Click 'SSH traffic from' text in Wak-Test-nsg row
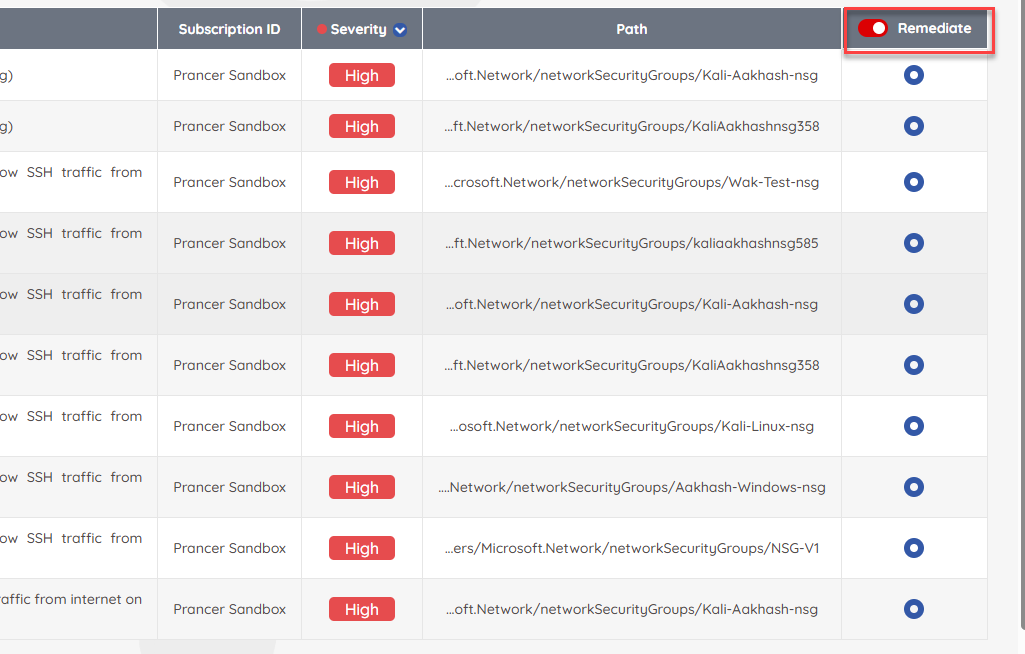This screenshot has height=654, width=1025. (x=84, y=172)
